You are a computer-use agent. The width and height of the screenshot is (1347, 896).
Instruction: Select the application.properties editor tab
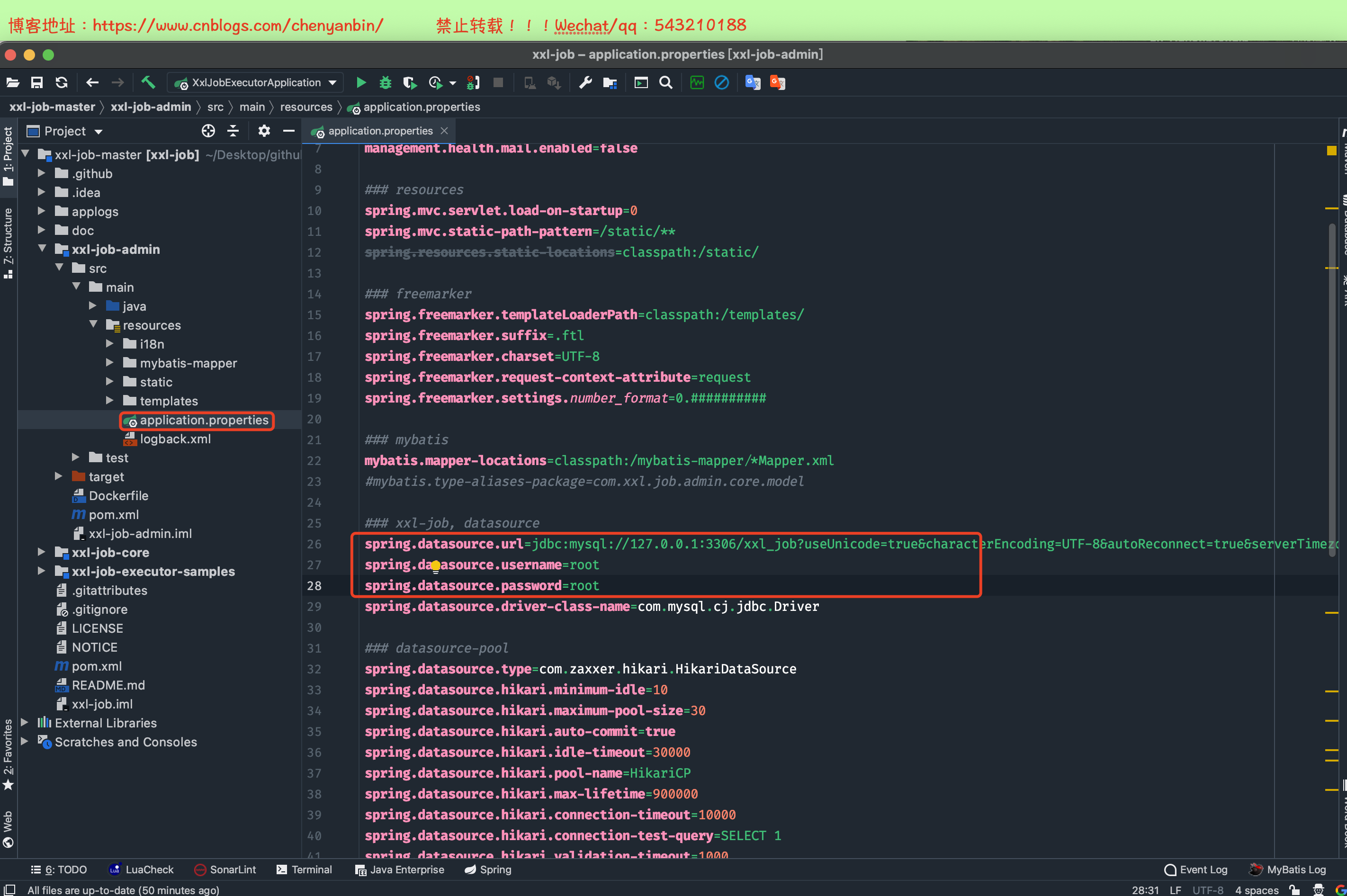380,132
